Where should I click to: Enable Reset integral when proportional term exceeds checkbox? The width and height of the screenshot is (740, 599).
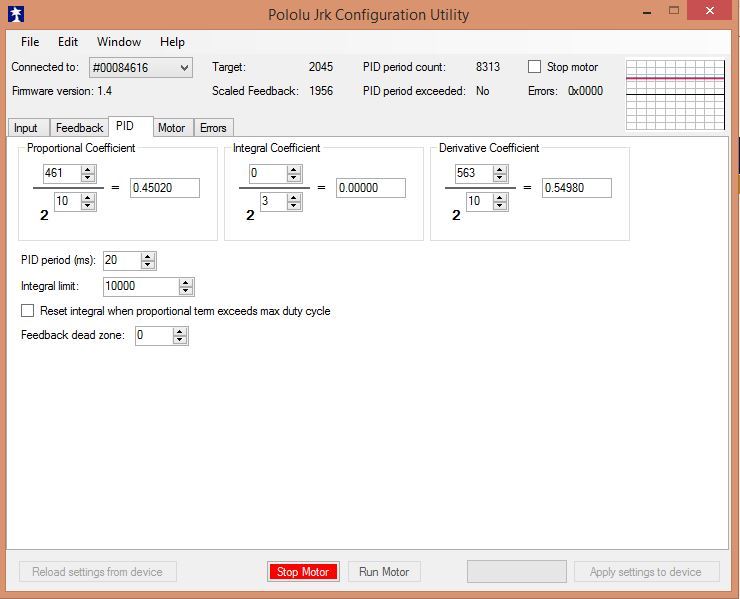[28, 311]
